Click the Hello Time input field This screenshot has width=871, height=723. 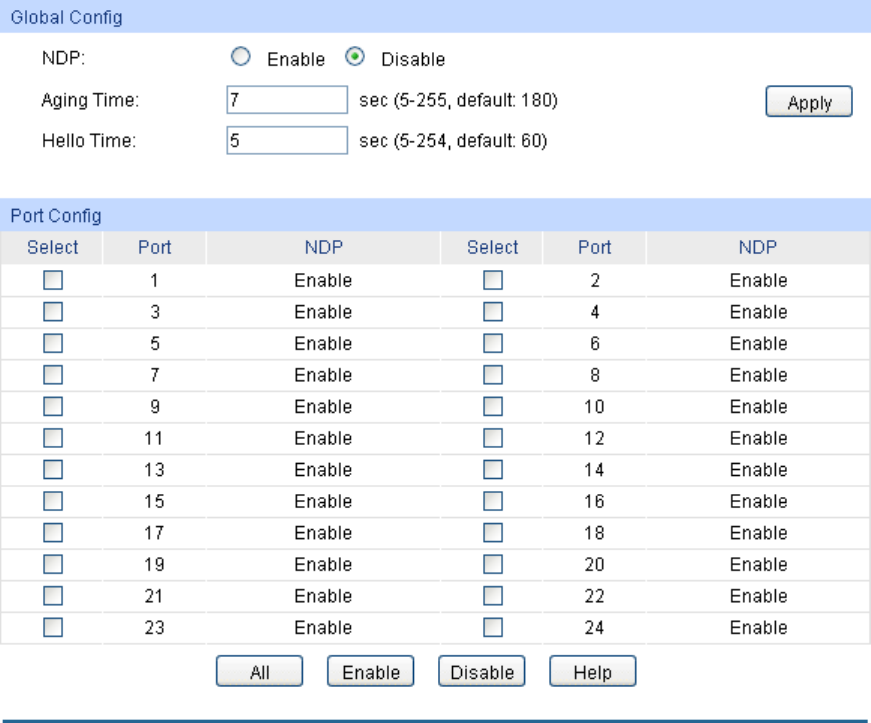tap(287, 141)
